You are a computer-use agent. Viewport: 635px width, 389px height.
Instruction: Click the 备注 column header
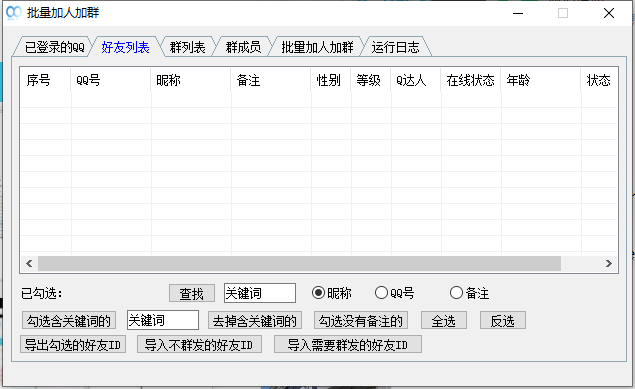(x=271, y=80)
